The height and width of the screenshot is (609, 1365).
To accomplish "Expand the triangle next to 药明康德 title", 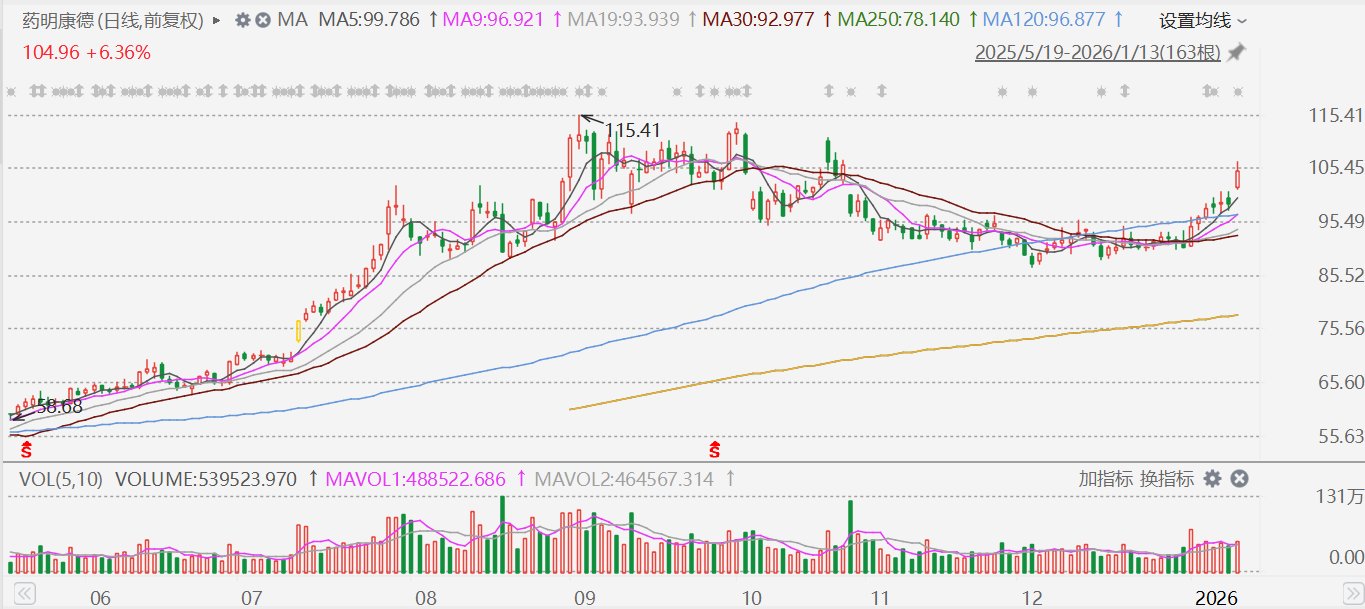I will (x=217, y=20).
